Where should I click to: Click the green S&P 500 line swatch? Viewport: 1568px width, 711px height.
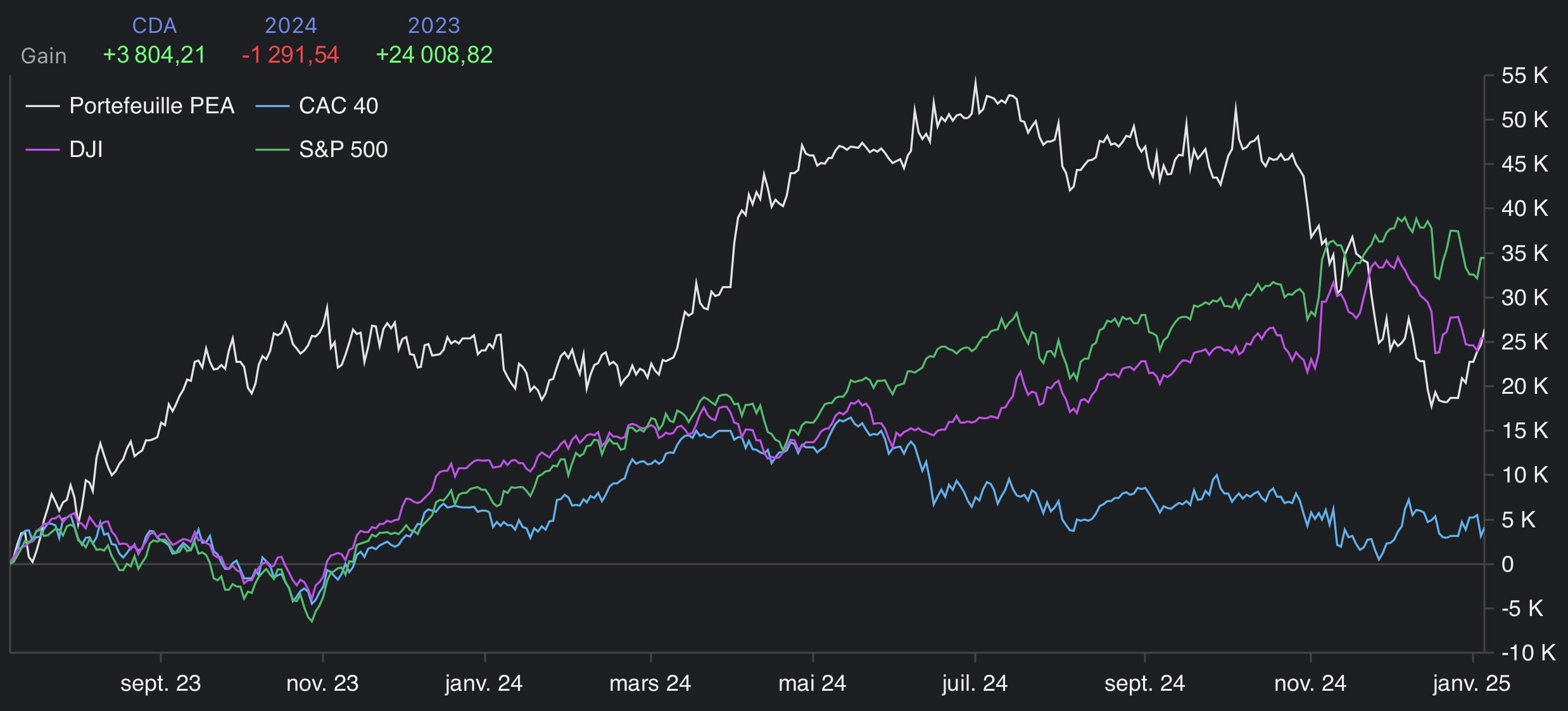(x=272, y=149)
